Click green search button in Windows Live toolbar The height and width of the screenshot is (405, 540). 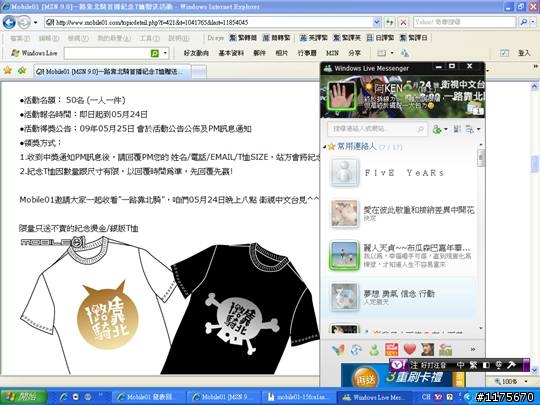click(155, 53)
